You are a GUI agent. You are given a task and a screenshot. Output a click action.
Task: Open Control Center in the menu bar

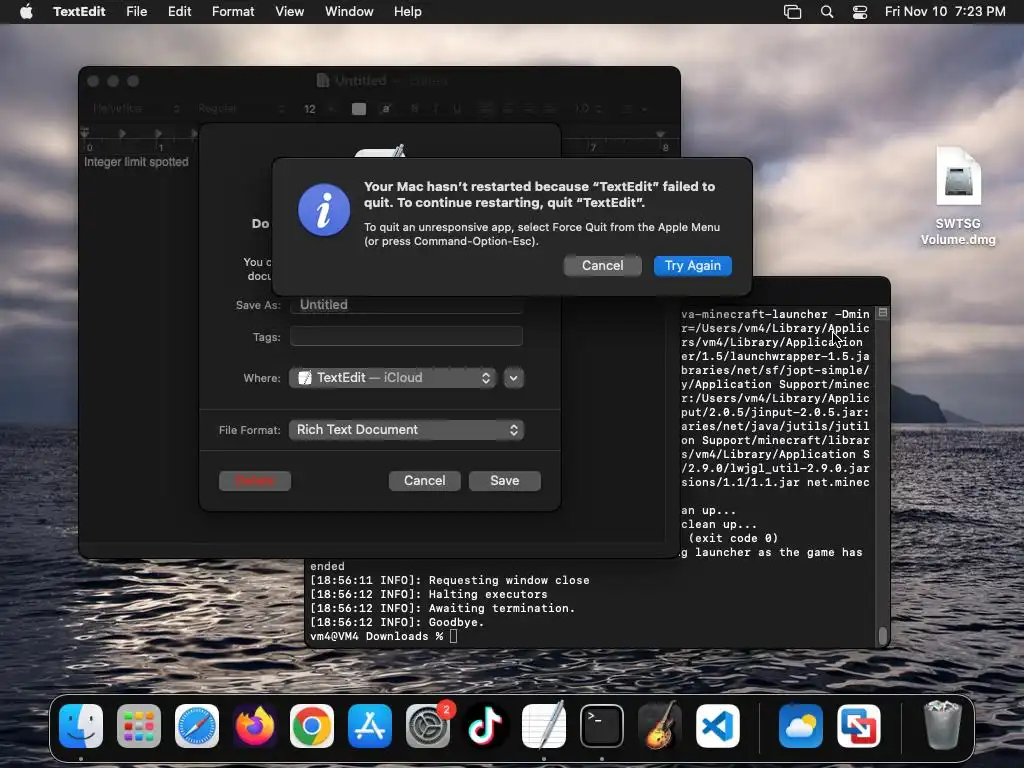coord(860,11)
